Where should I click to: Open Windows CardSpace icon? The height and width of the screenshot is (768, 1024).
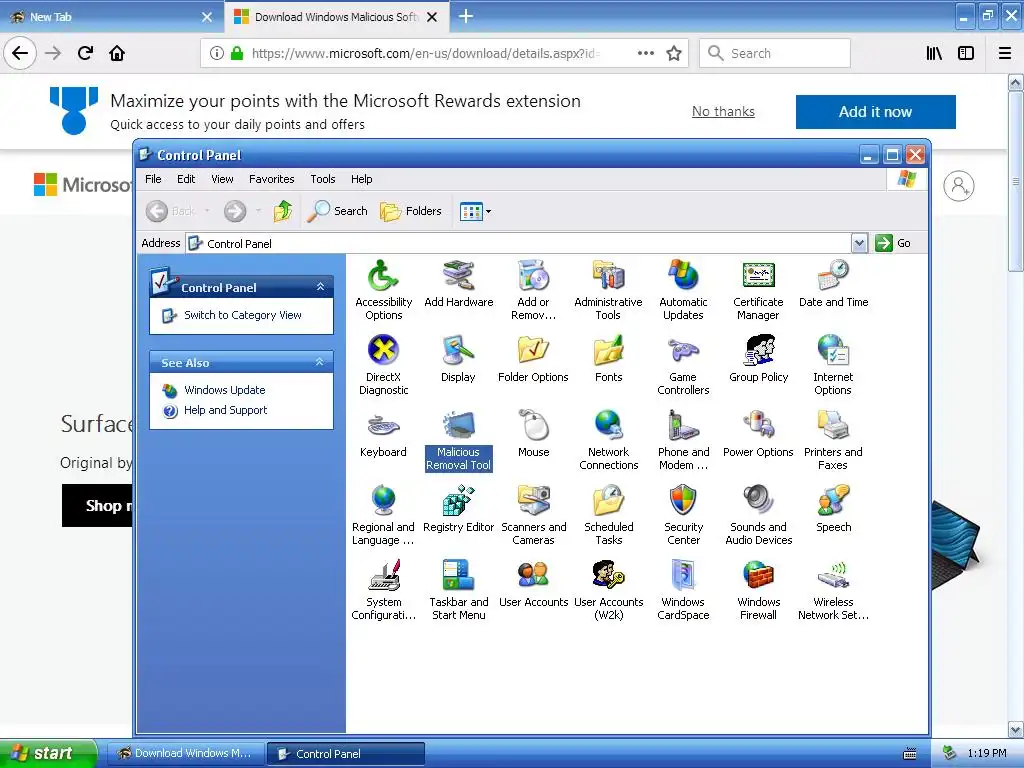click(683, 590)
